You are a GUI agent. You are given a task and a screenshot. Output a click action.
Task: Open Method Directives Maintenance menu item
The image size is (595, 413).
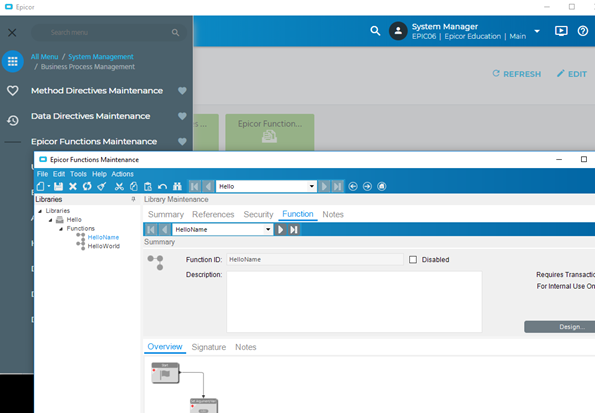pos(97,91)
